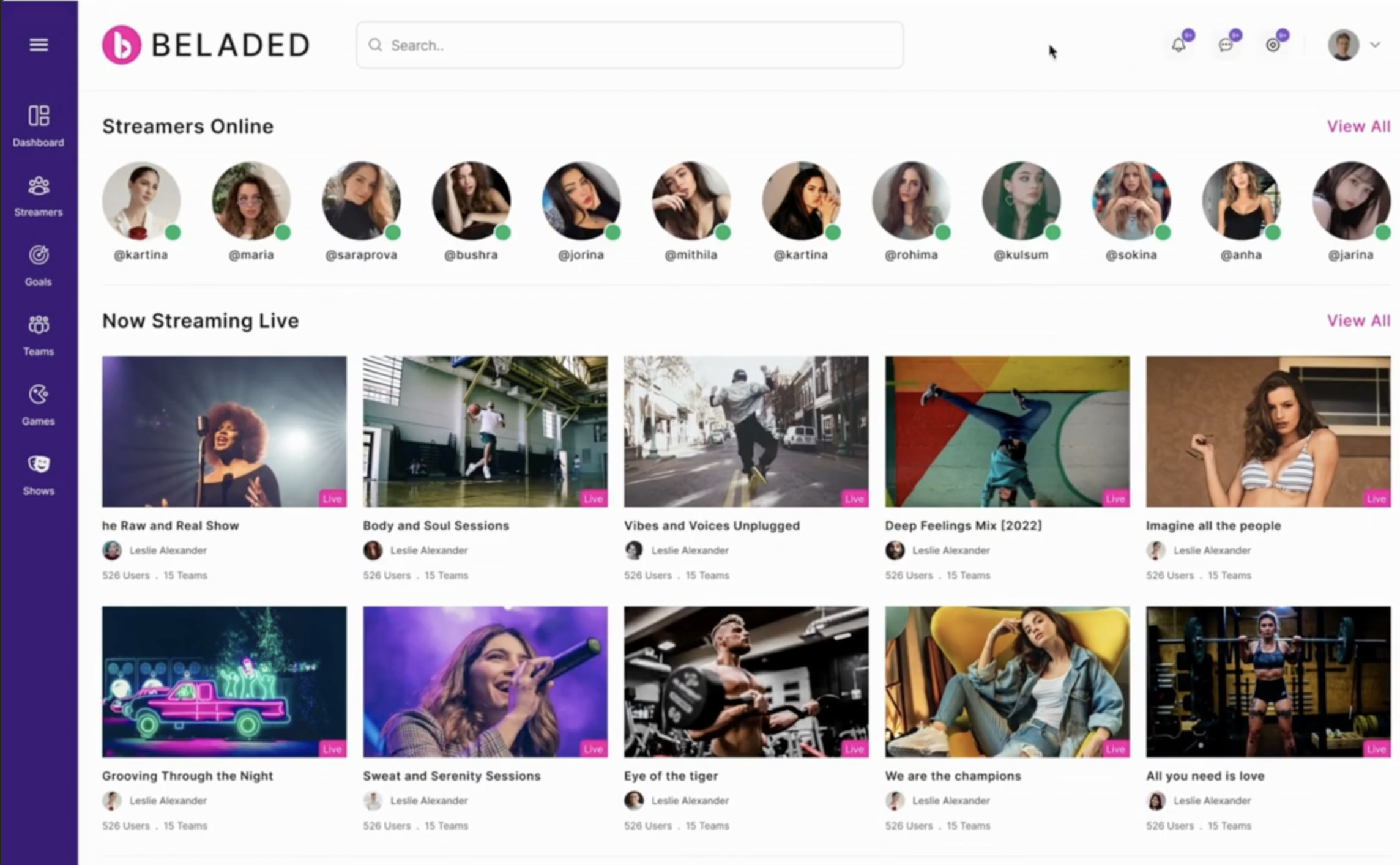This screenshot has height=865, width=1400.
Task: Click the user profile avatar
Action: 1343,45
